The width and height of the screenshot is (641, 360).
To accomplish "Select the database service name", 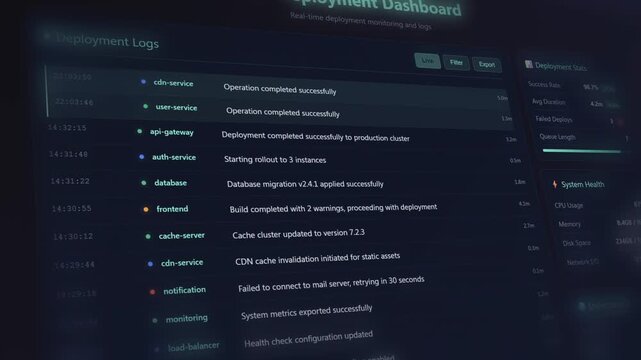I will [x=170, y=183].
